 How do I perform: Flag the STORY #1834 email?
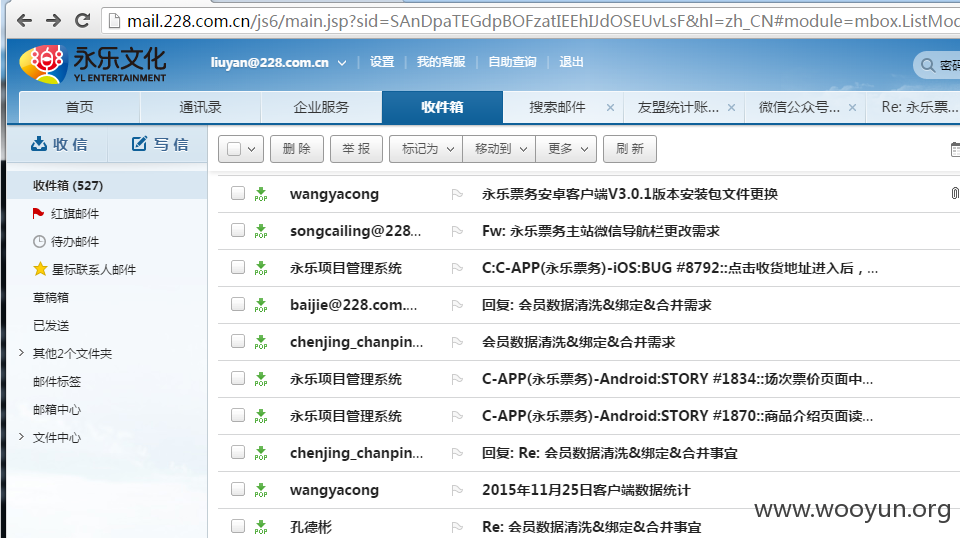(x=457, y=379)
